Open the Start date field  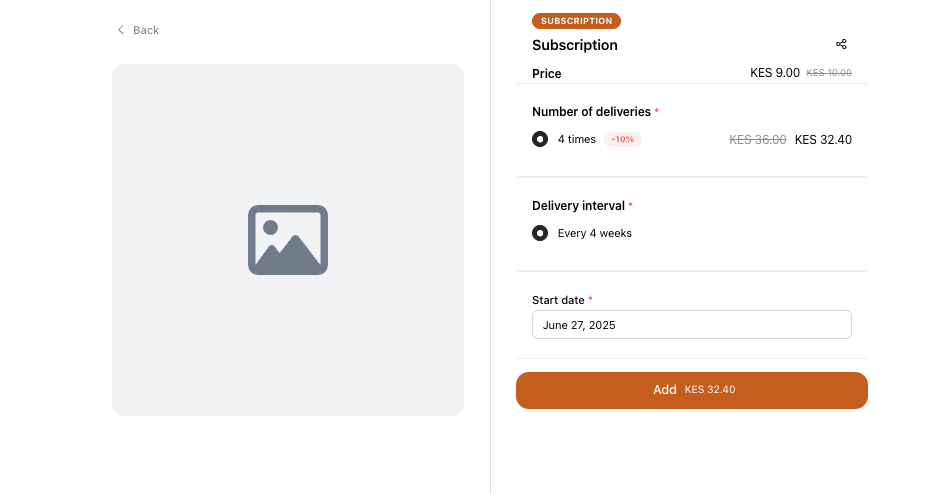691,325
